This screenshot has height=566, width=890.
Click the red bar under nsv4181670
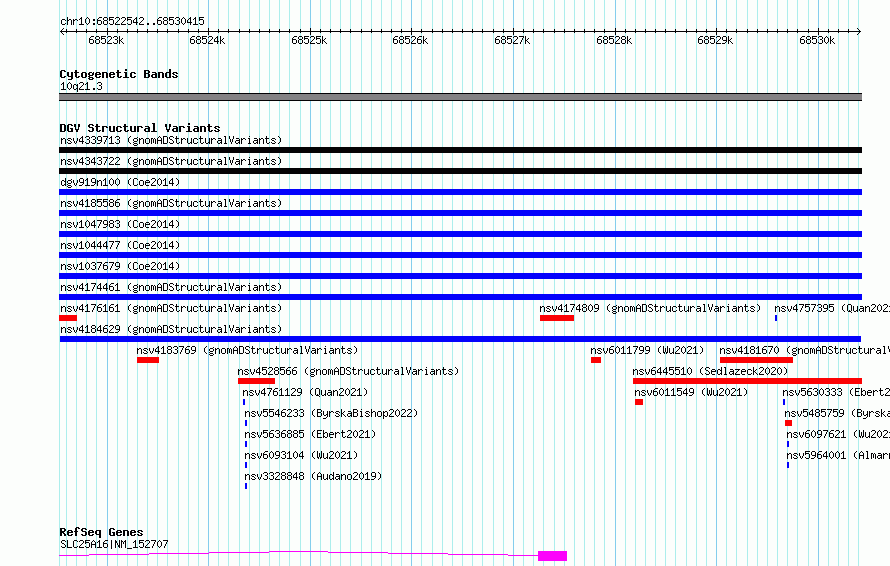[756, 360]
